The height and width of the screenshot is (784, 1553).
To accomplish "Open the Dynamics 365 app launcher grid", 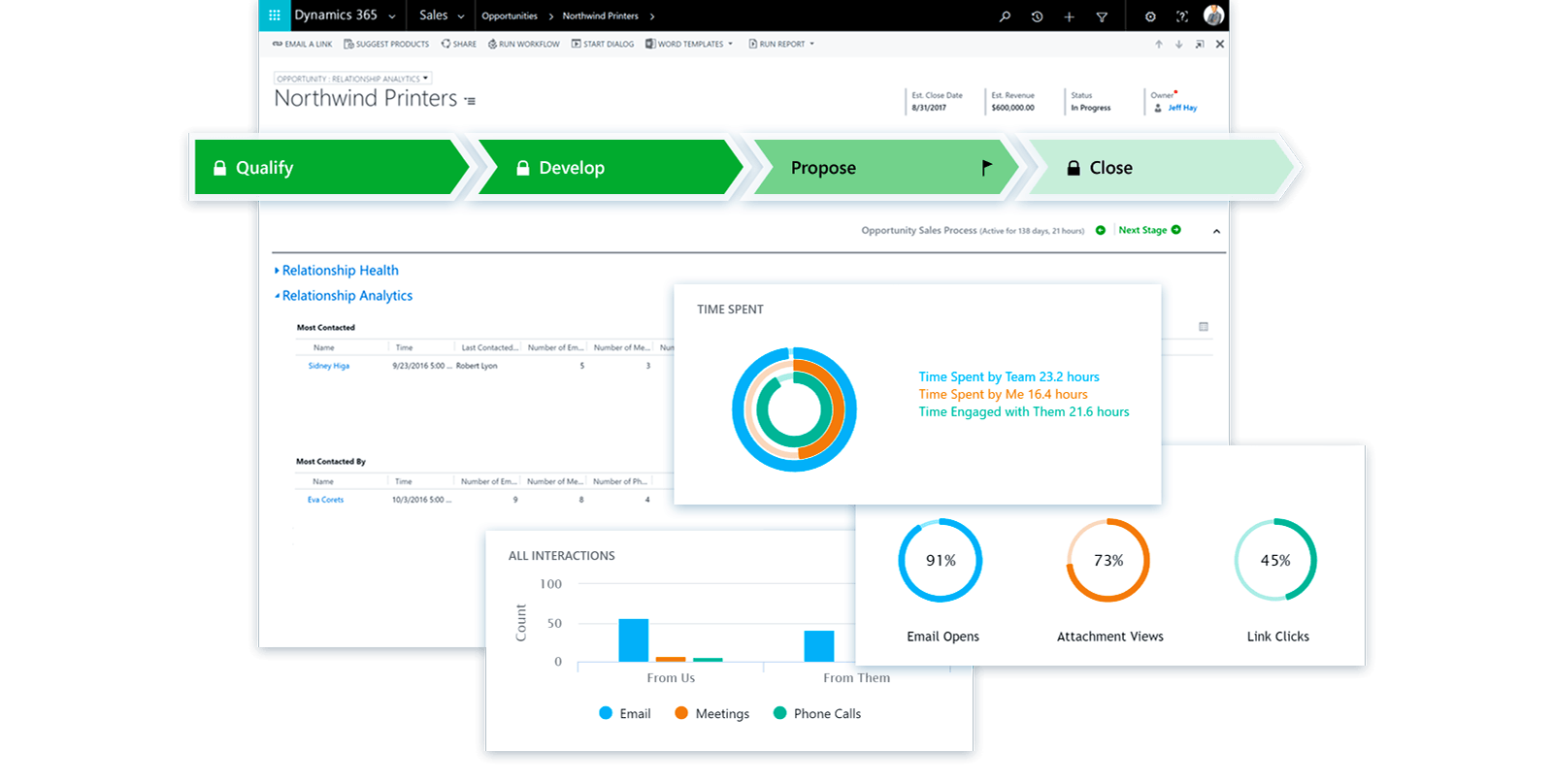I will (275, 16).
